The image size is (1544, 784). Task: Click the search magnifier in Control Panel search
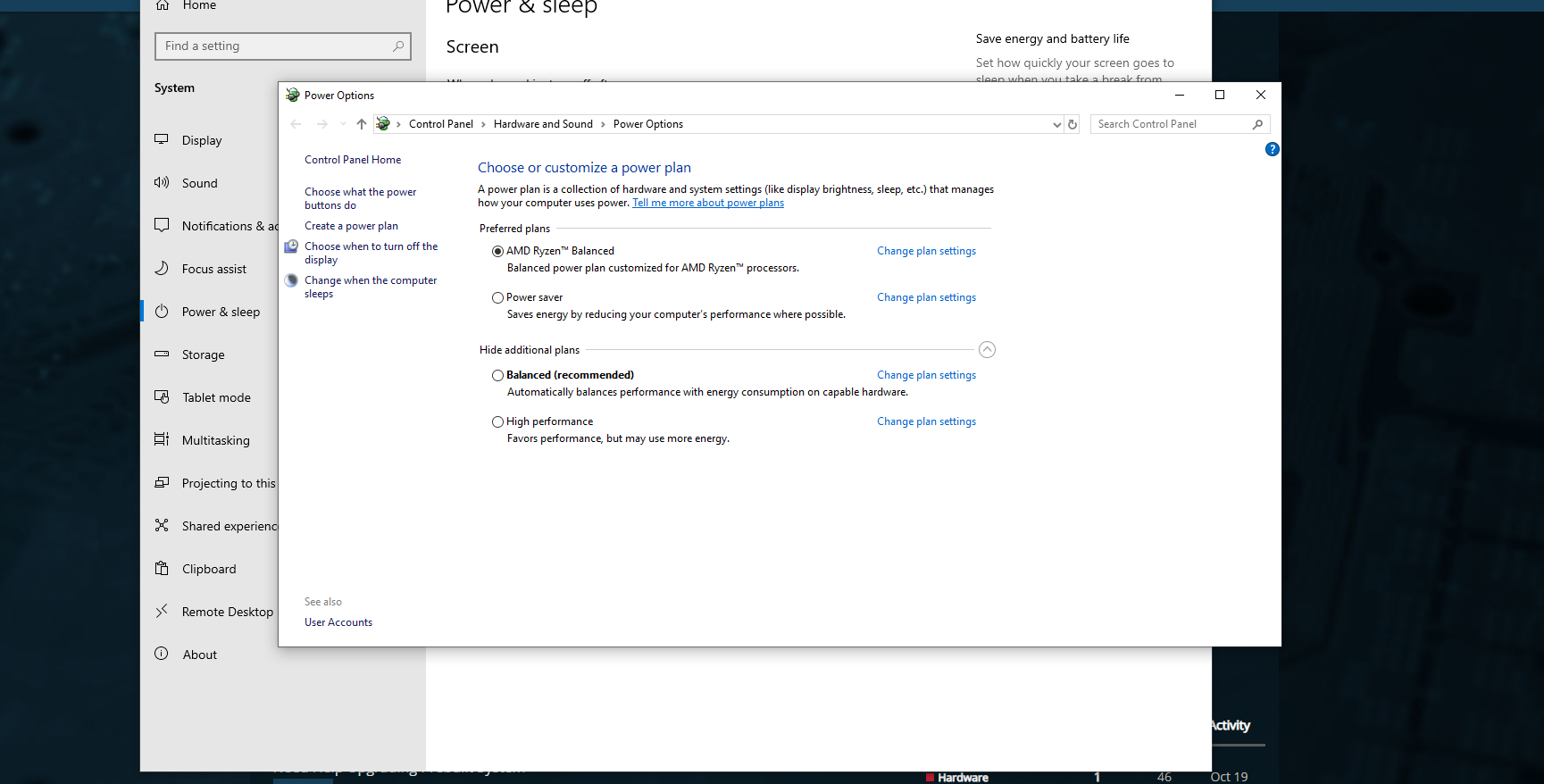coord(1257,124)
